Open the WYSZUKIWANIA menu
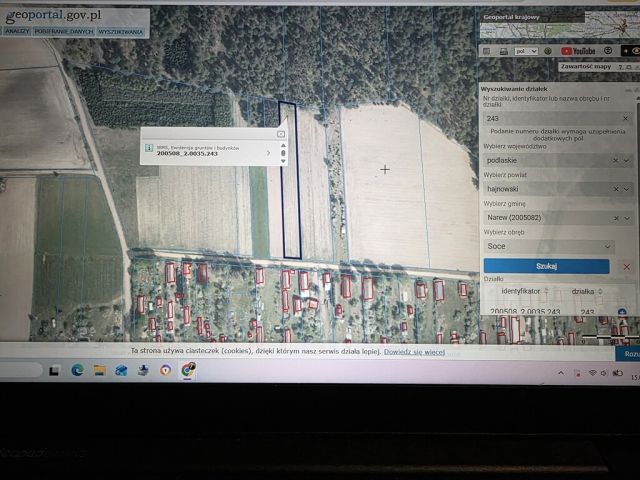This screenshot has height=480, width=640. coord(120,32)
